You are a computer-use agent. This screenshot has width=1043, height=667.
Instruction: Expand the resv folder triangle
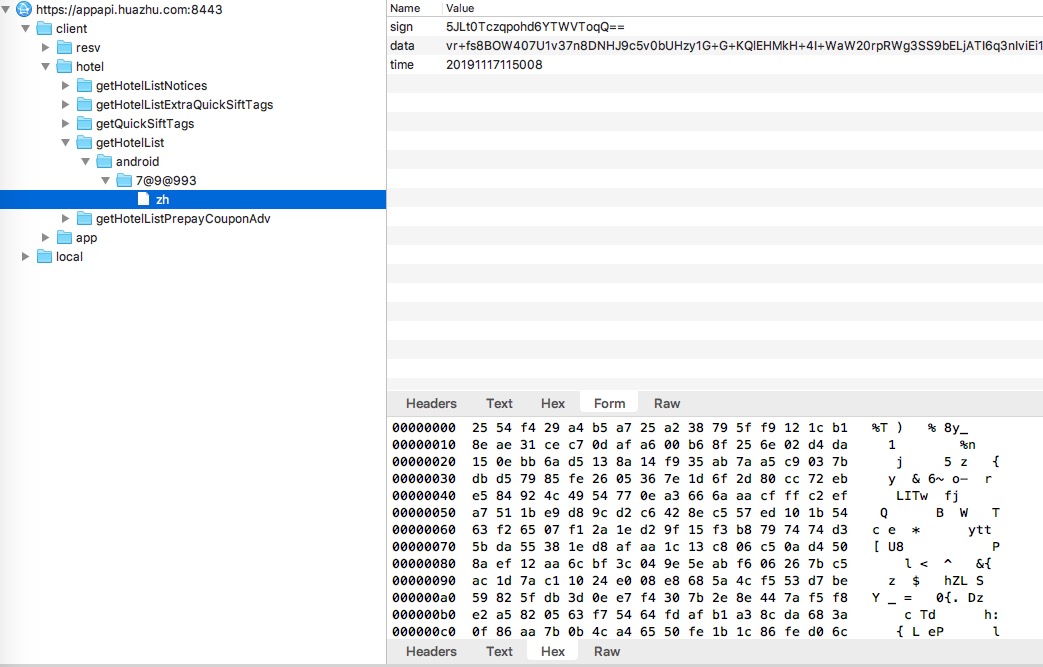tap(45, 47)
